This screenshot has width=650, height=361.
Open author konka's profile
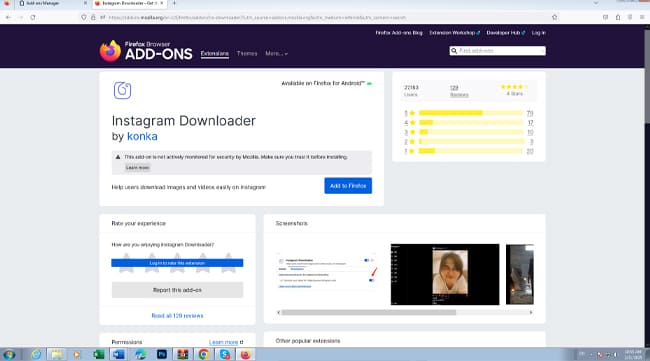[142, 136]
